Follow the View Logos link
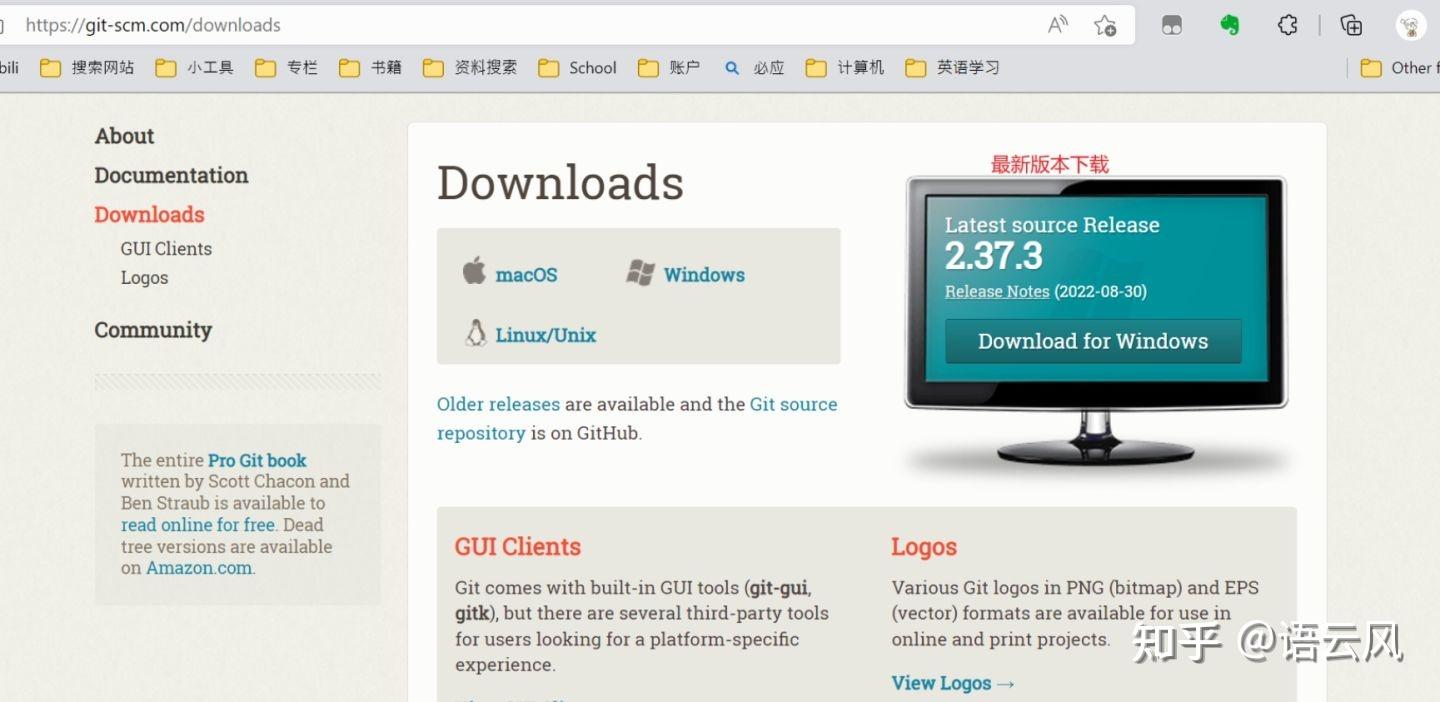The width and height of the screenshot is (1440, 702). click(x=944, y=683)
